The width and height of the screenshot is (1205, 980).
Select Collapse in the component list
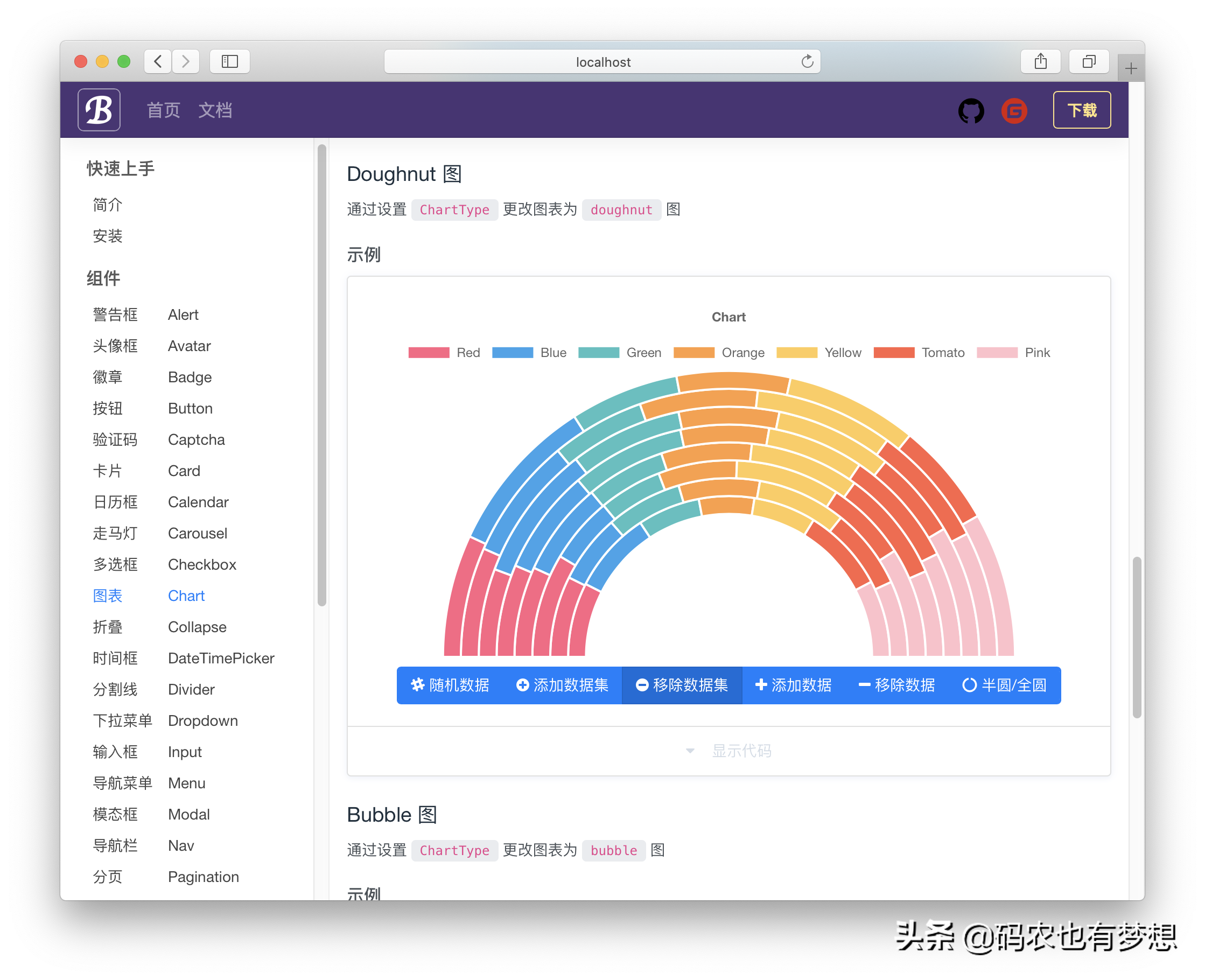[x=197, y=627]
